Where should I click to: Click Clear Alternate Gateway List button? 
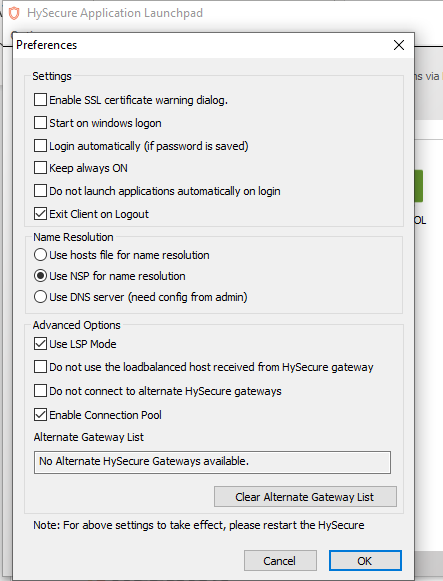point(305,497)
